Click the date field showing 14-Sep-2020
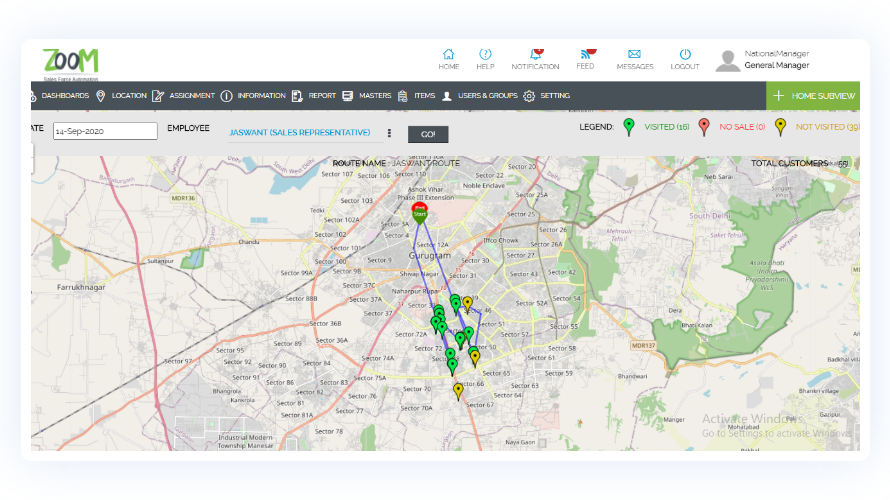Screen dimensions: 890x500 click(105, 131)
